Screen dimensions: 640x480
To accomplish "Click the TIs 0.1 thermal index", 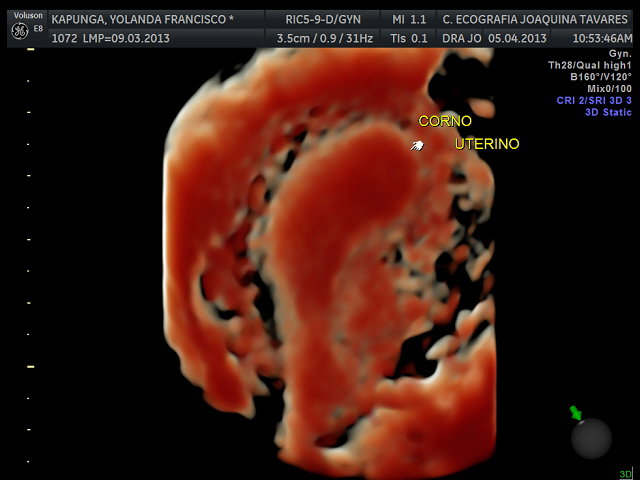I will coord(410,38).
